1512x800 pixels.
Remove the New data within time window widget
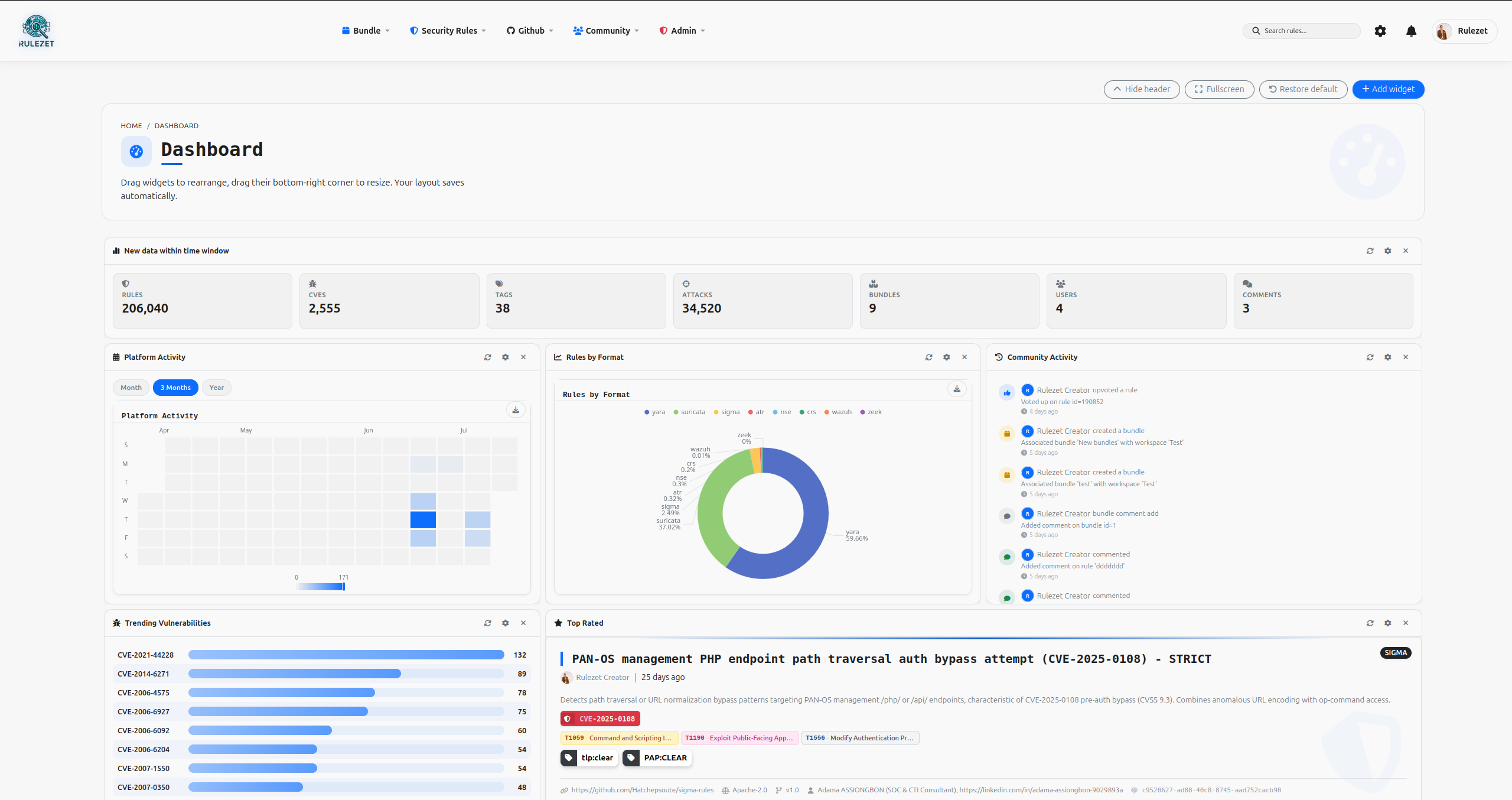(x=1406, y=251)
